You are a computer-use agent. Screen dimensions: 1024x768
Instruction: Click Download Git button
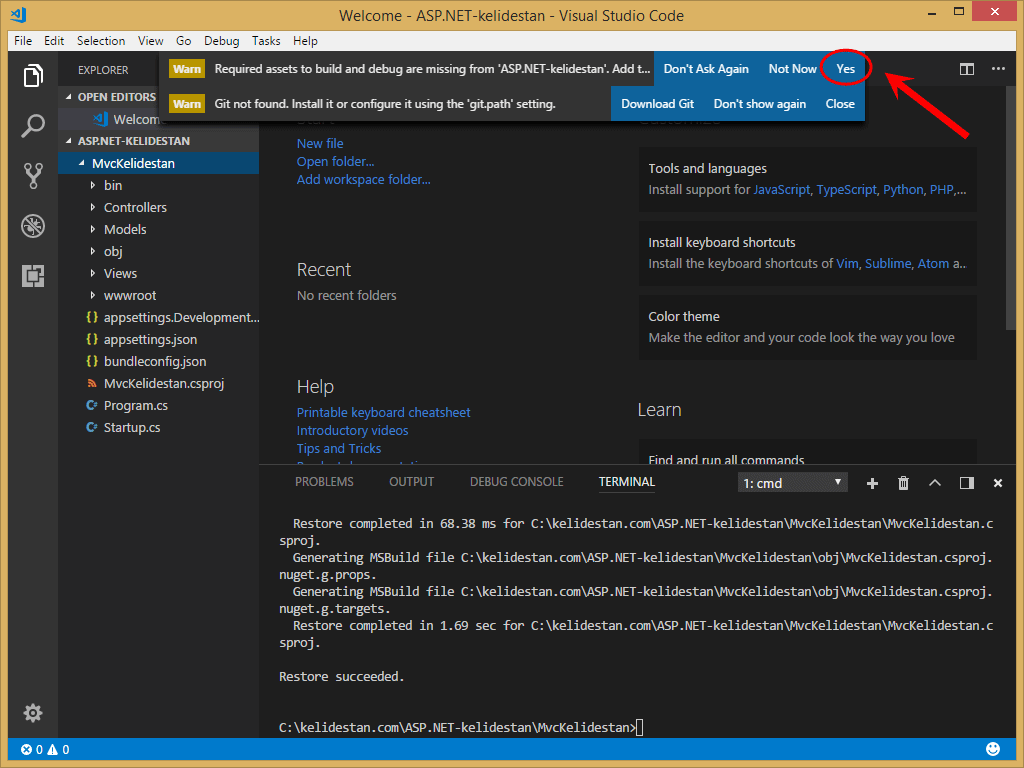tap(657, 104)
